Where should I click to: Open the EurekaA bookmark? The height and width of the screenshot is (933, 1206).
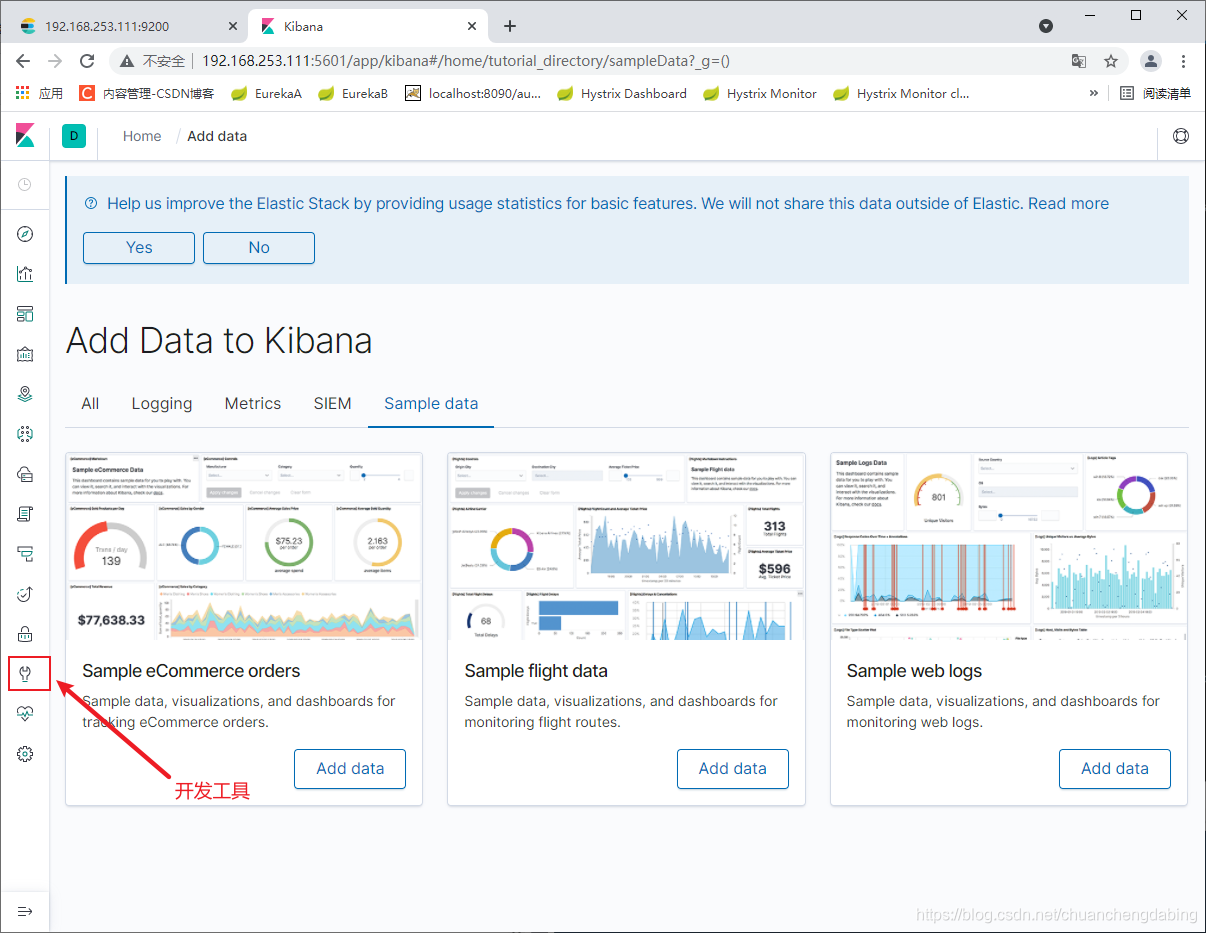(266, 93)
